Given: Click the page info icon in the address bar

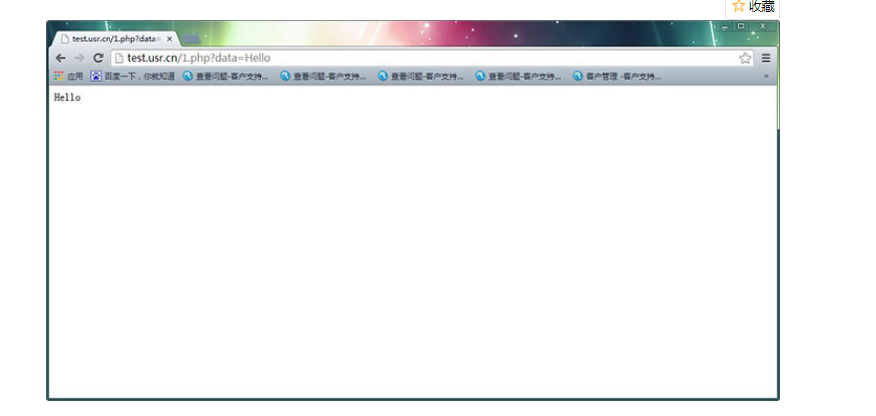Looking at the screenshot, I should [x=119, y=58].
